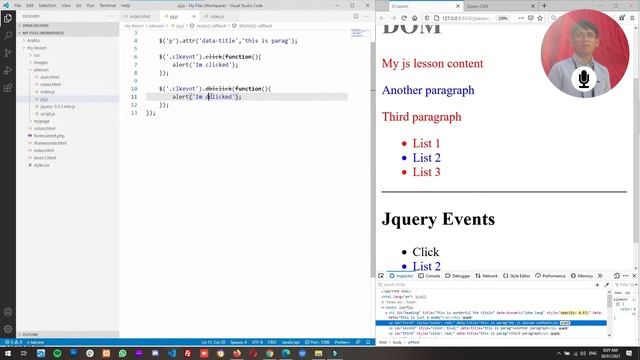Open the Performance tab in devtools
Image resolution: width=640 pixels, height=360 pixels.
[x=550, y=276]
